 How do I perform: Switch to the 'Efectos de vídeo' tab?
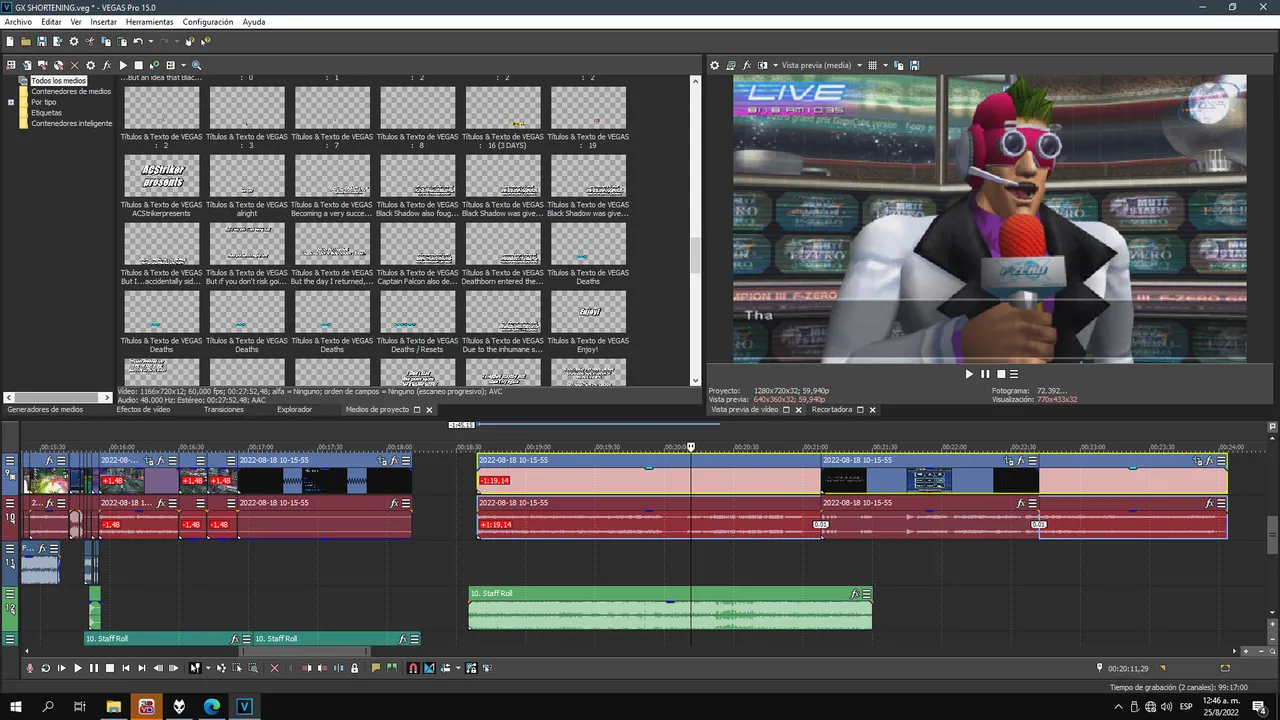click(143, 409)
